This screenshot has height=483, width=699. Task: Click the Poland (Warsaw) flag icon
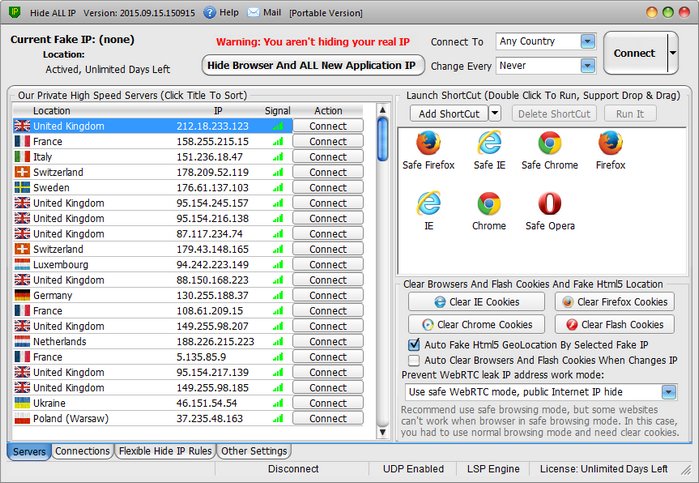click(22, 418)
